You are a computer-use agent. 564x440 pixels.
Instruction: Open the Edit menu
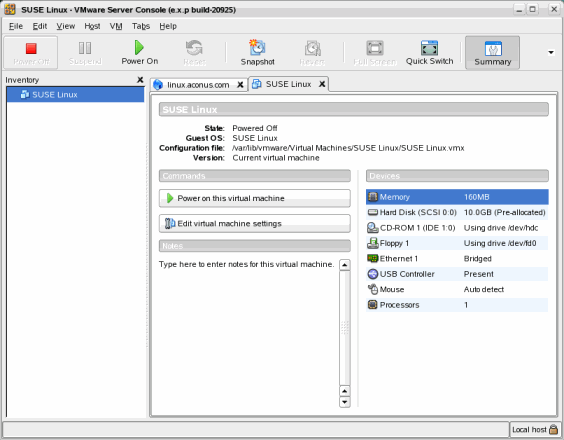click(x=40, y=26)
